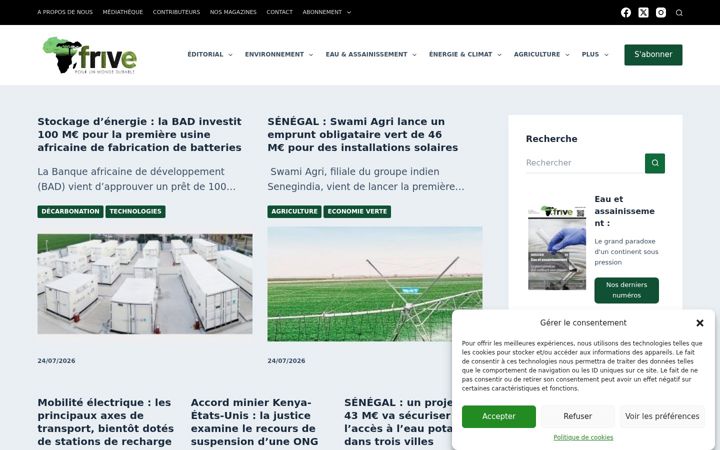Open the Politique de cookies link

coord(583,438)
